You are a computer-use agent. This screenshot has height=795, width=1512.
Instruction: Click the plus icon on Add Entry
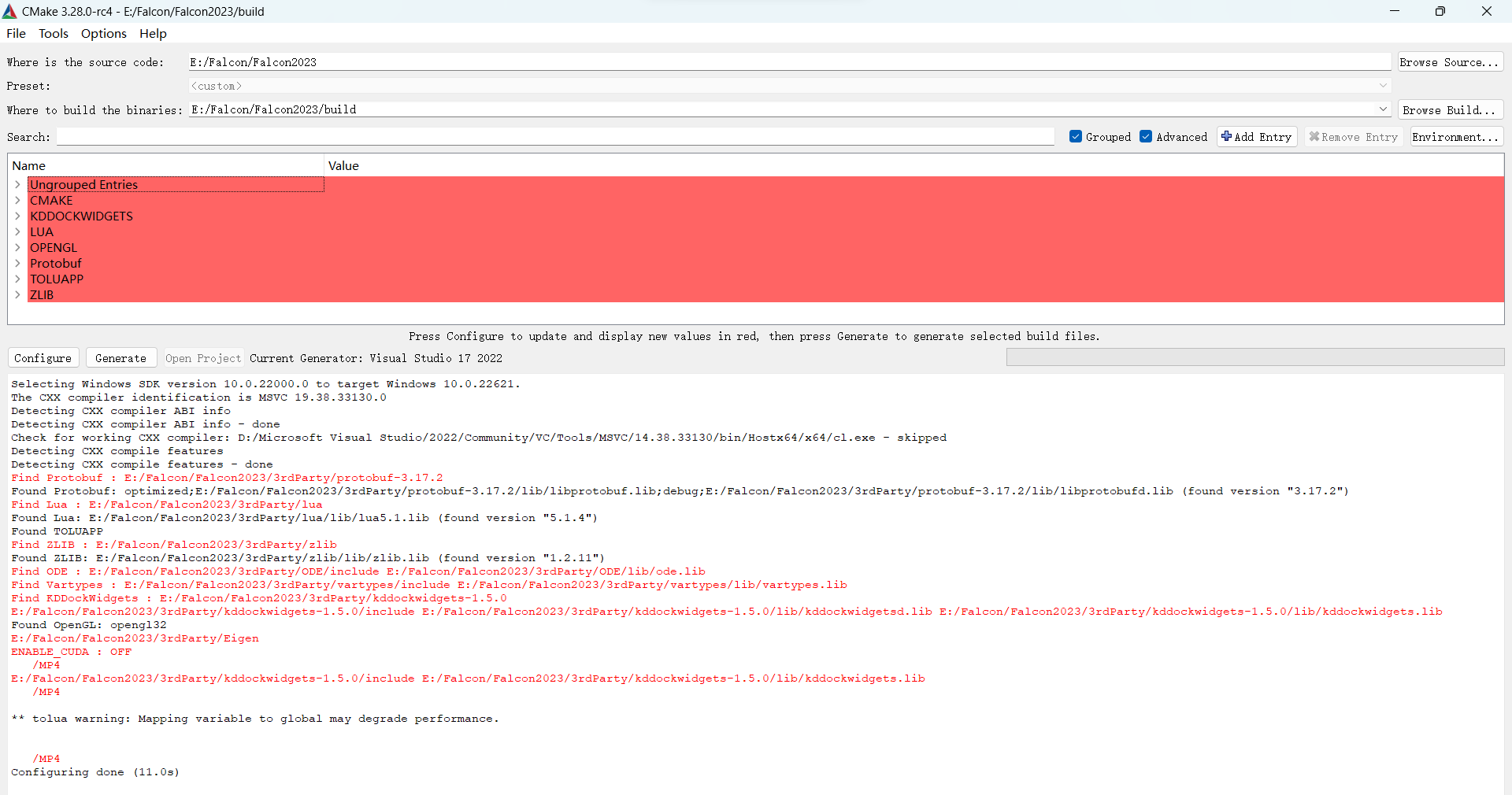coord(1226,136)
